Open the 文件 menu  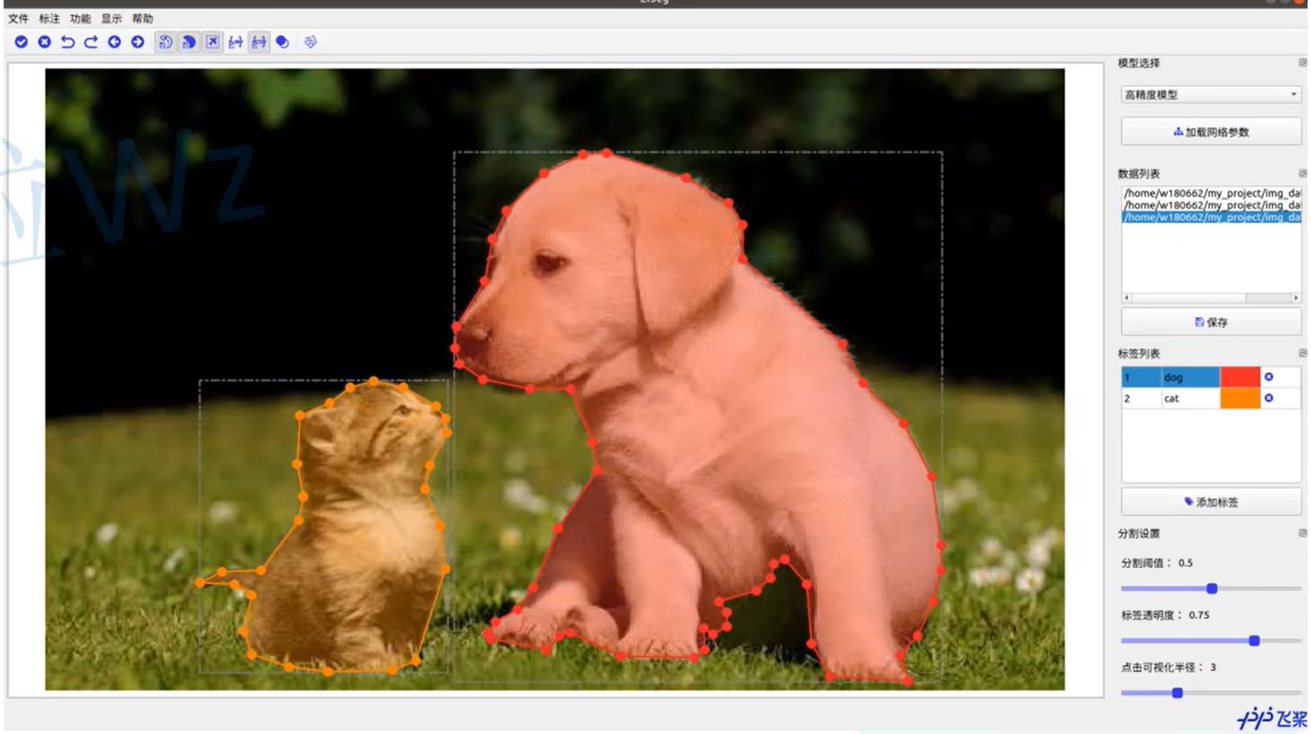tap(18, 19)
